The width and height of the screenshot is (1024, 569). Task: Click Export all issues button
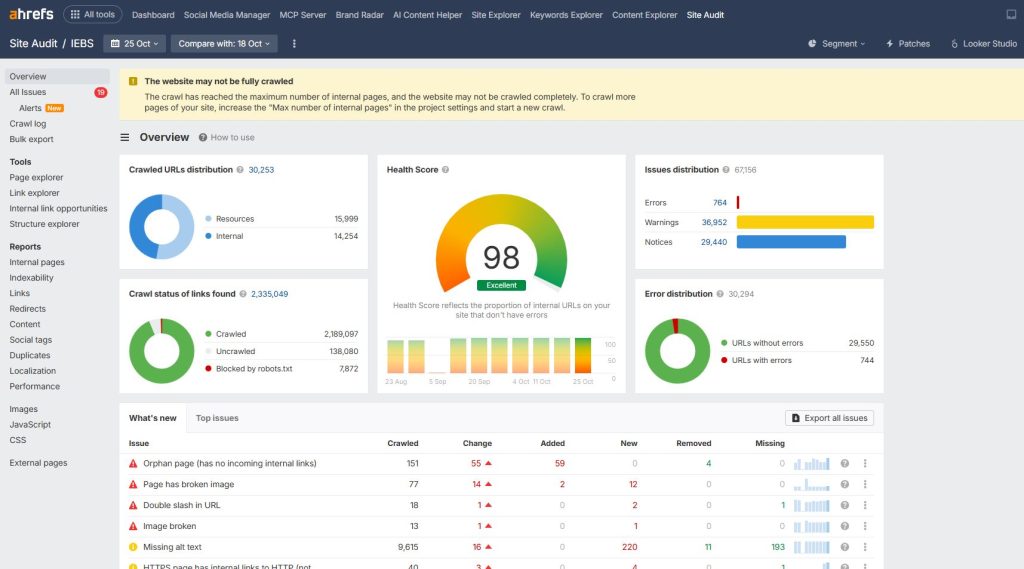[x=829, y=418]
